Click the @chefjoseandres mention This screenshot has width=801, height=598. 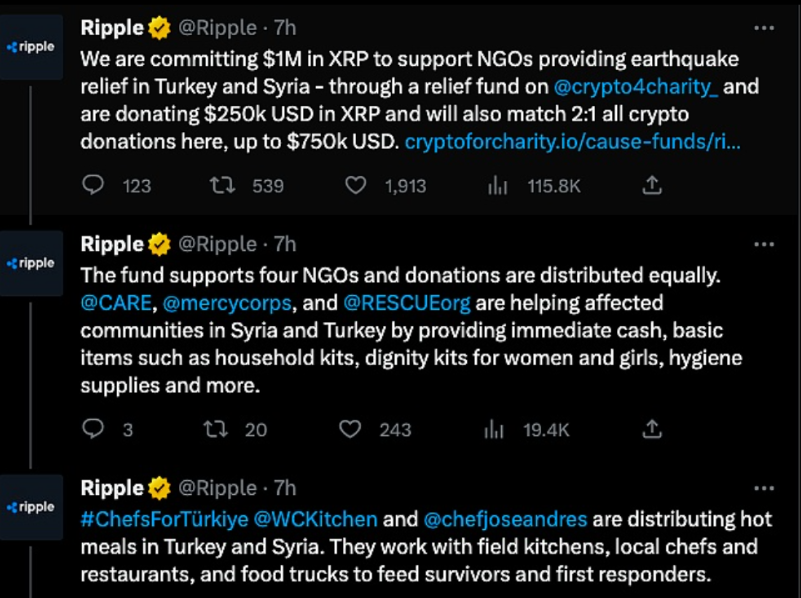coord(505,519)
